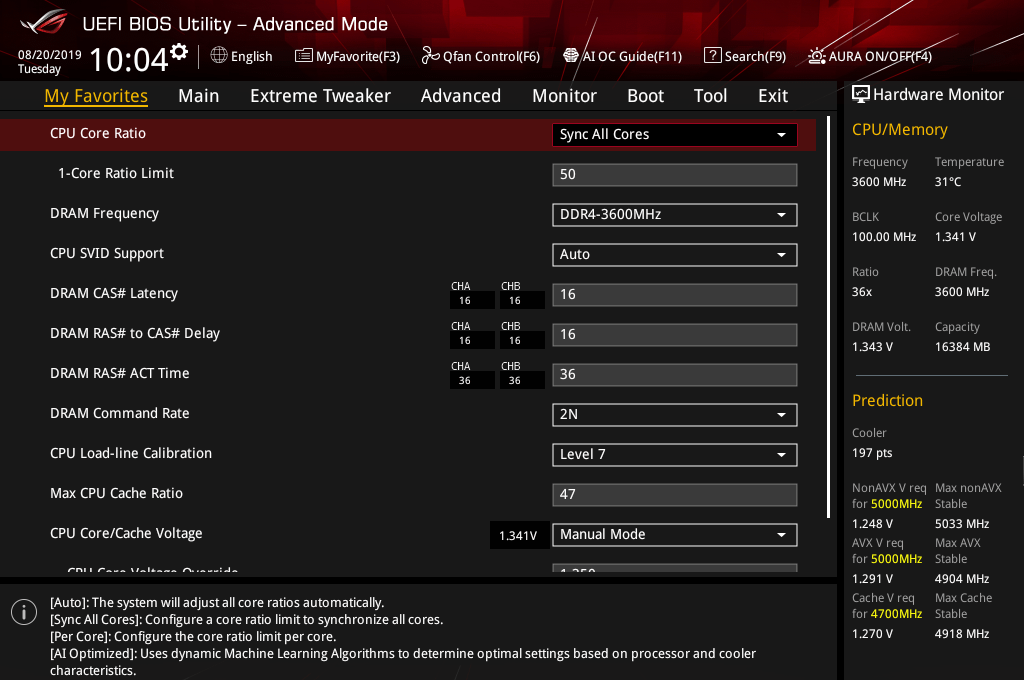Select the Advanced tab
Screen dimensions: 1024x680
pos(461,96)
